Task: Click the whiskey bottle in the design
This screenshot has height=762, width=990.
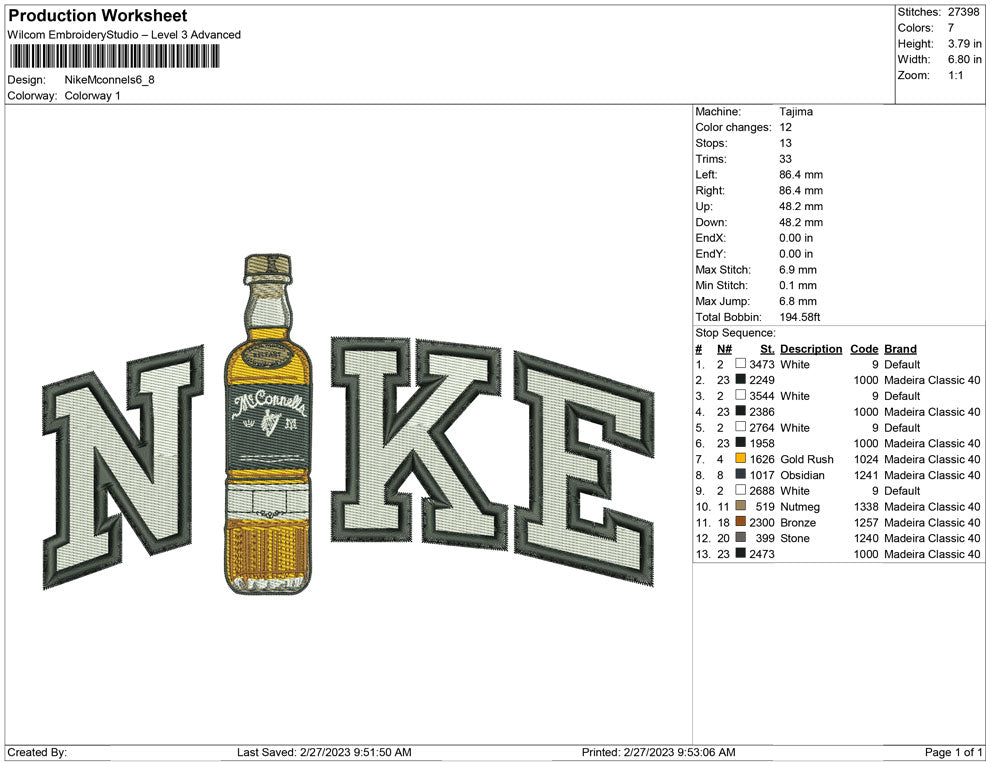Action: pyautogui.click(x=268, y=423)
